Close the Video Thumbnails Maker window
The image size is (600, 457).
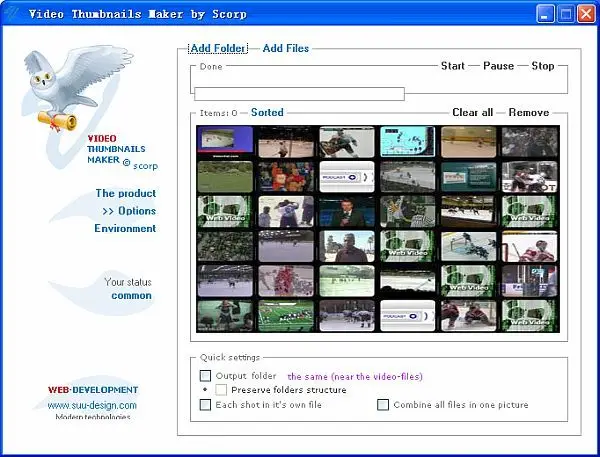click(x=586, y=14)
